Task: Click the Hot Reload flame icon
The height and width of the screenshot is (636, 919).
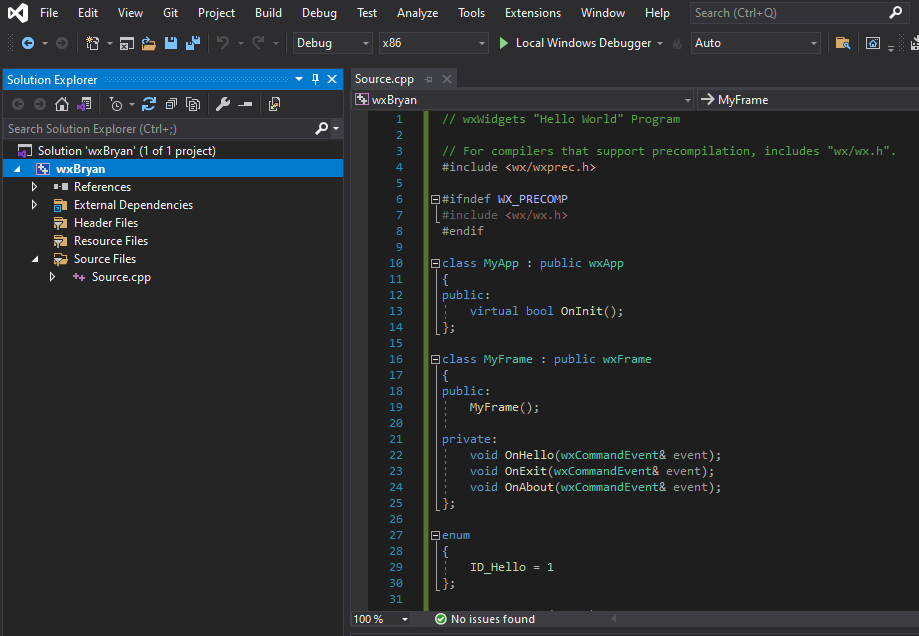Action: (677, 43)
